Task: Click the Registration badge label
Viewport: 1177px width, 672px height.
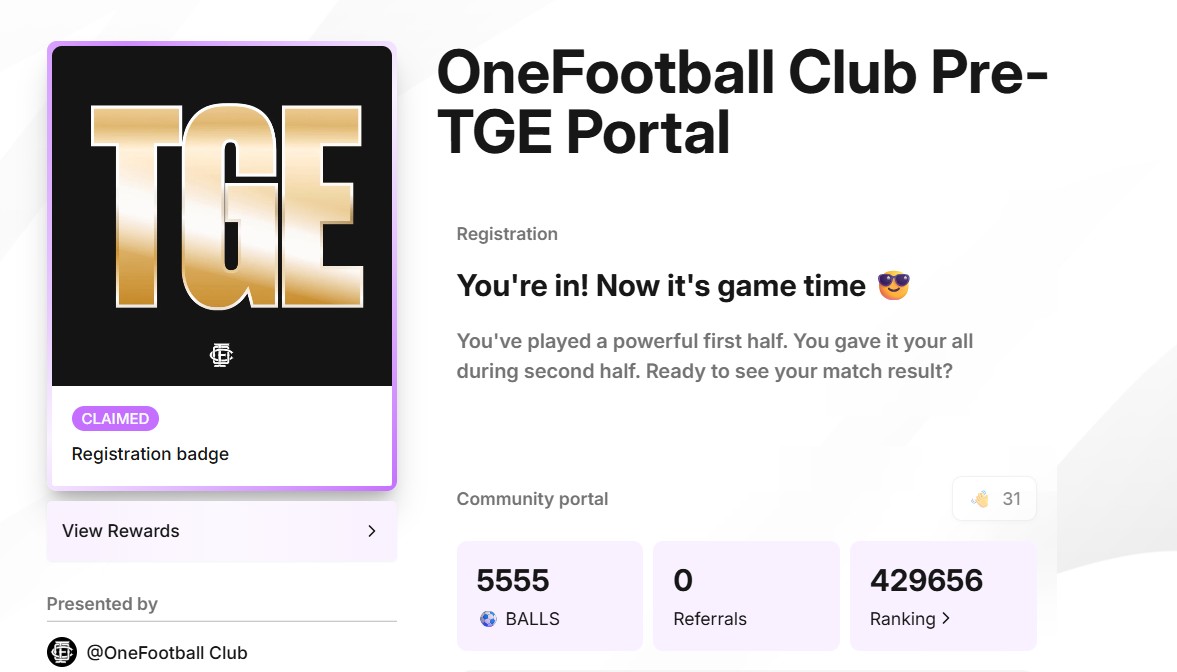Action: tap(150, 454)
